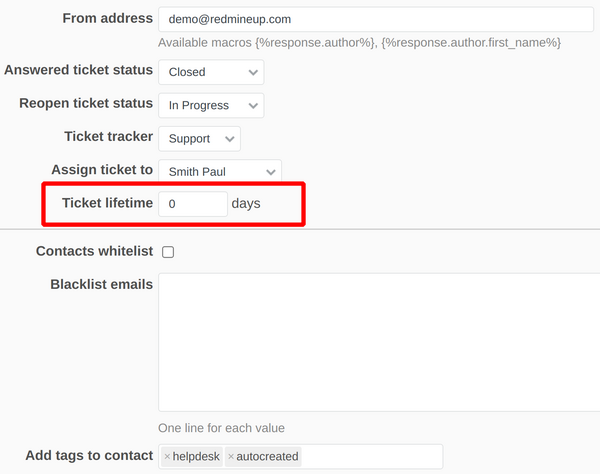Open the Answered ticket status dropdown

(x=211, y=72)
